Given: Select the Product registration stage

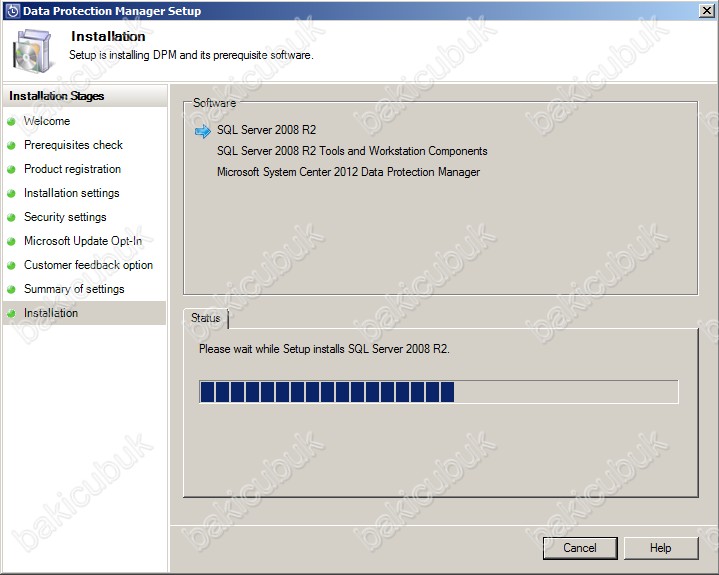Looking at the screenshot, I should tap(72, 169).
